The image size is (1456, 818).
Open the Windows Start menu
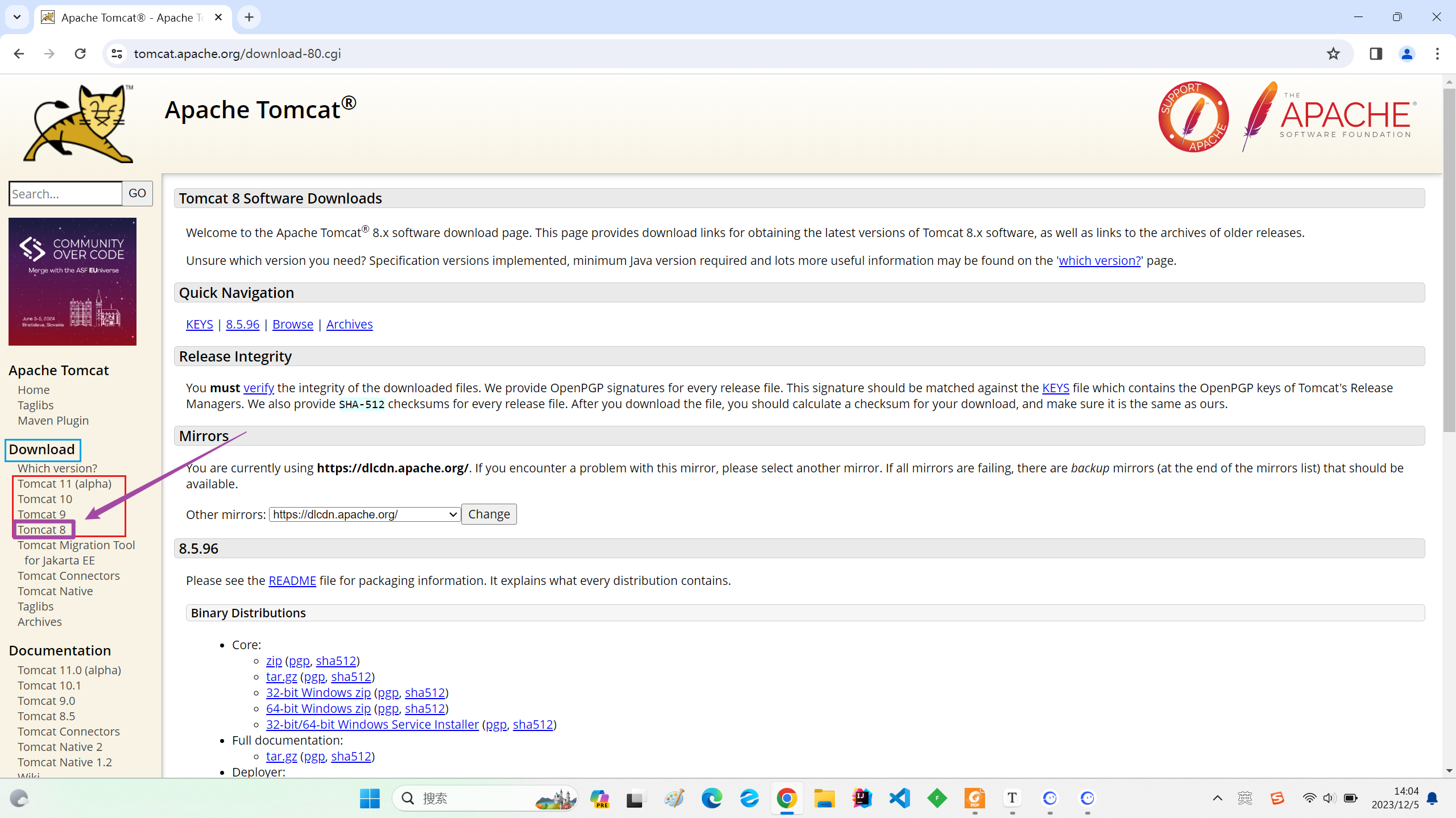pyautogui.click(x=370, y=798)
